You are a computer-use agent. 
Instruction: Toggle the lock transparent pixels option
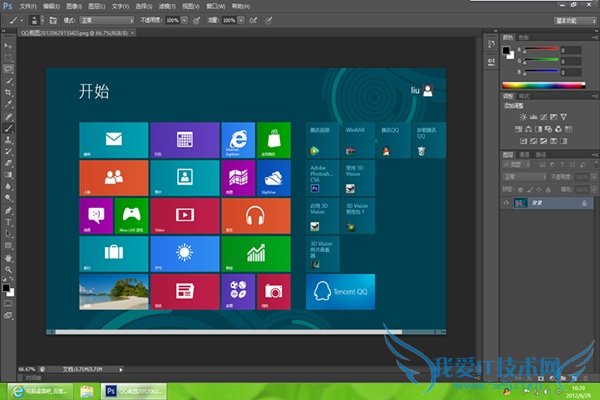click(520, 189)
